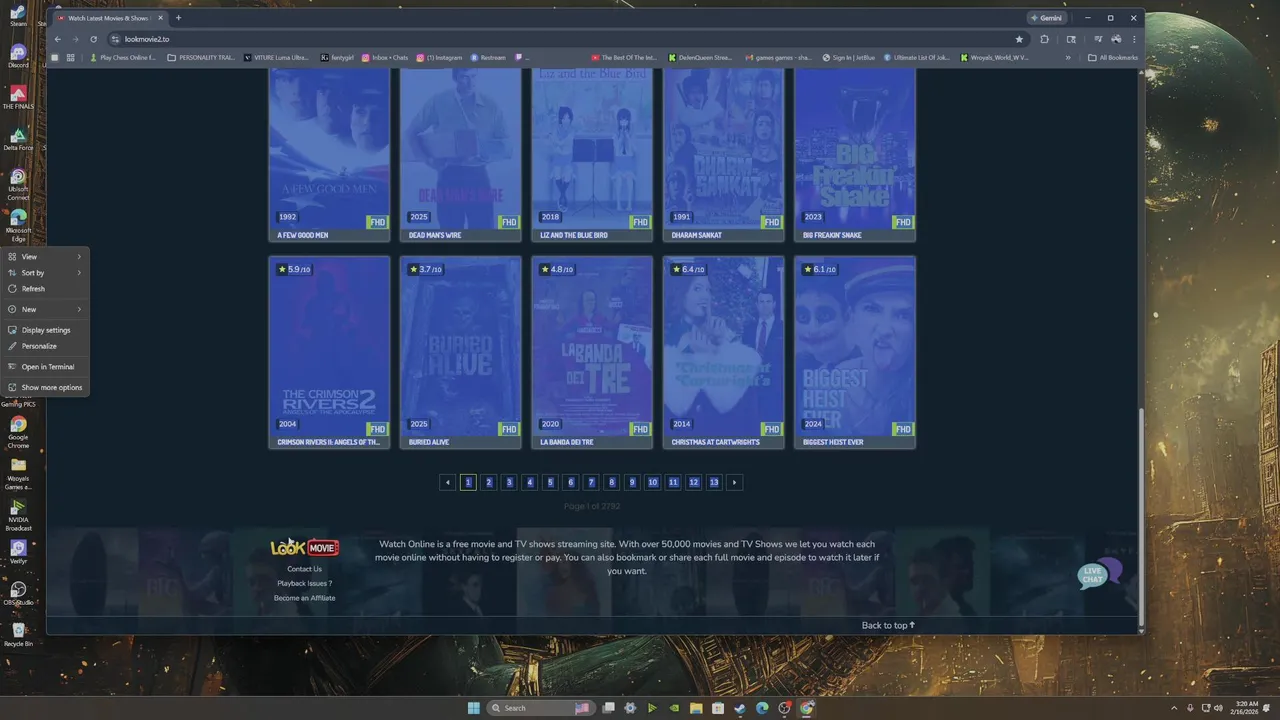Bookmark this page with the star icon
This screenshot has height=720, width=1280.
point(1019,39)
